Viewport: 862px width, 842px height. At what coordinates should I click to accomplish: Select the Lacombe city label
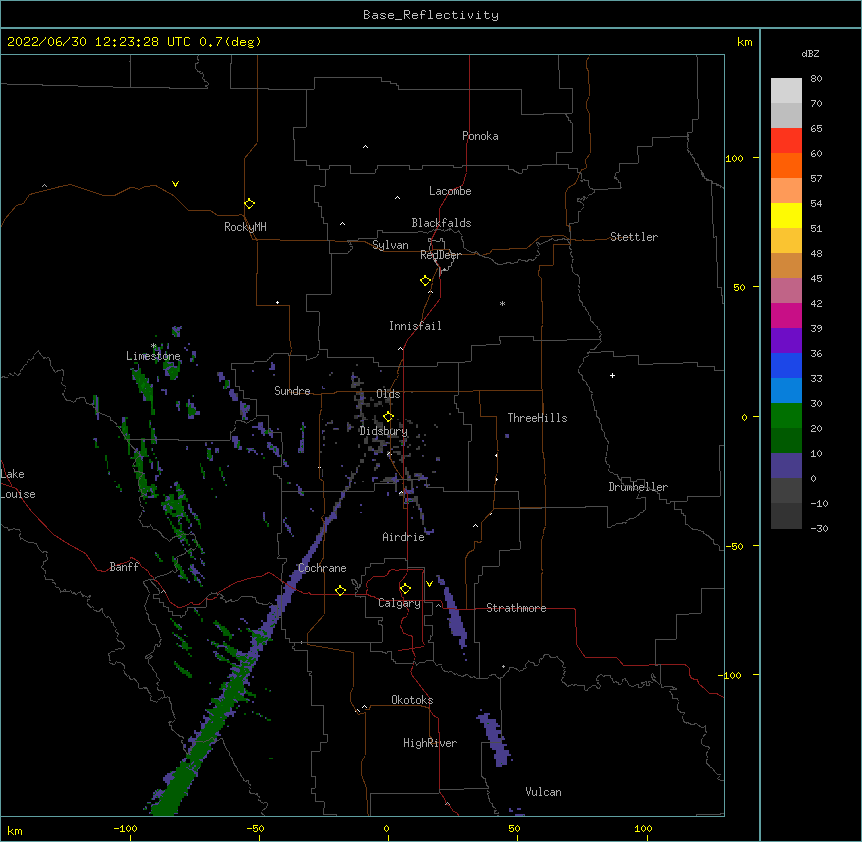click(x=450, y=191)
